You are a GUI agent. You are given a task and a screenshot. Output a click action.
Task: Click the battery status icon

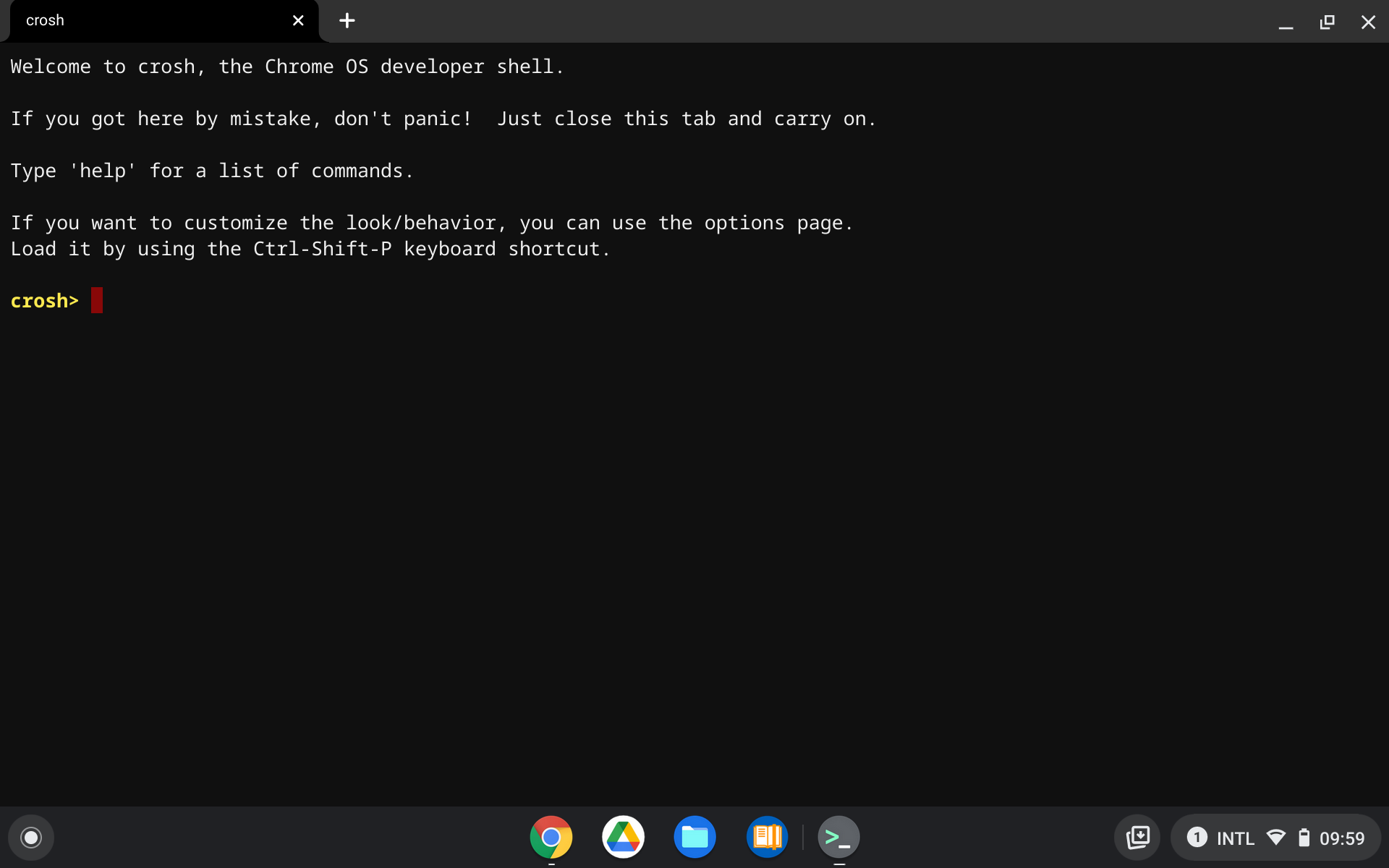pyautogui.click(x=1304, y=838)
